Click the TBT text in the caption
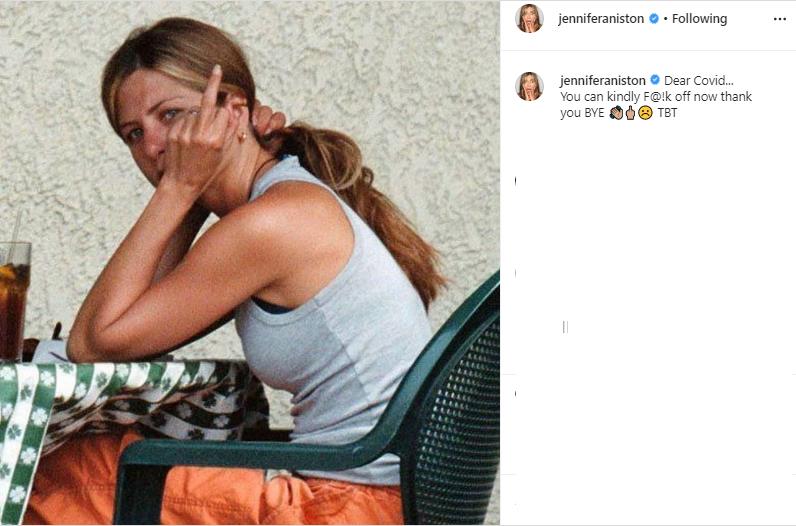Image resolution: width=796 pixels, height=526 pixels. point(667,114)
